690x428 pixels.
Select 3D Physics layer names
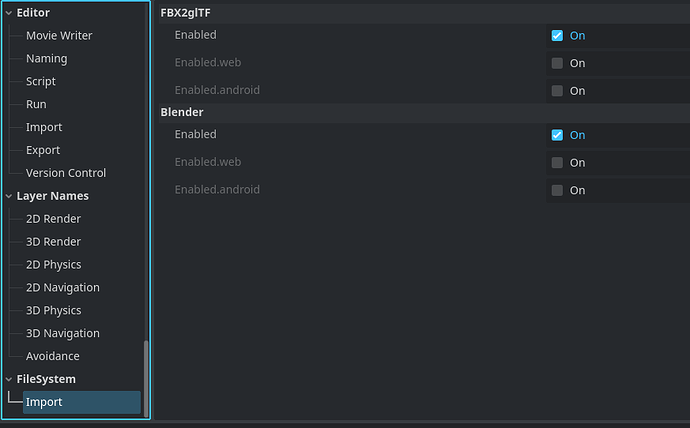point(54,311)
